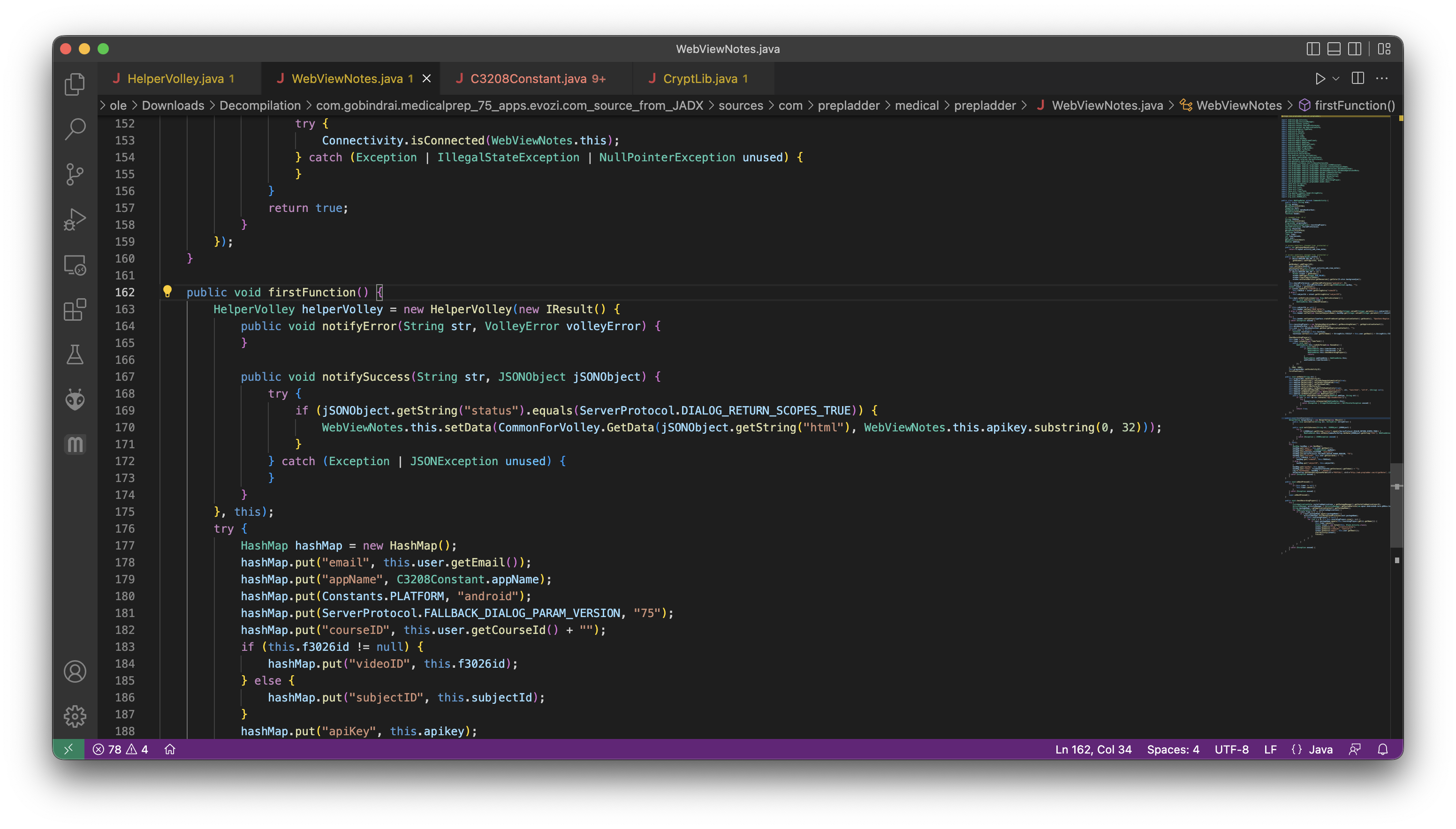Click notifySuccess on line 167
Image resolution: width=1456 pixels, height=829 pixels.
(x=365, y=377)
